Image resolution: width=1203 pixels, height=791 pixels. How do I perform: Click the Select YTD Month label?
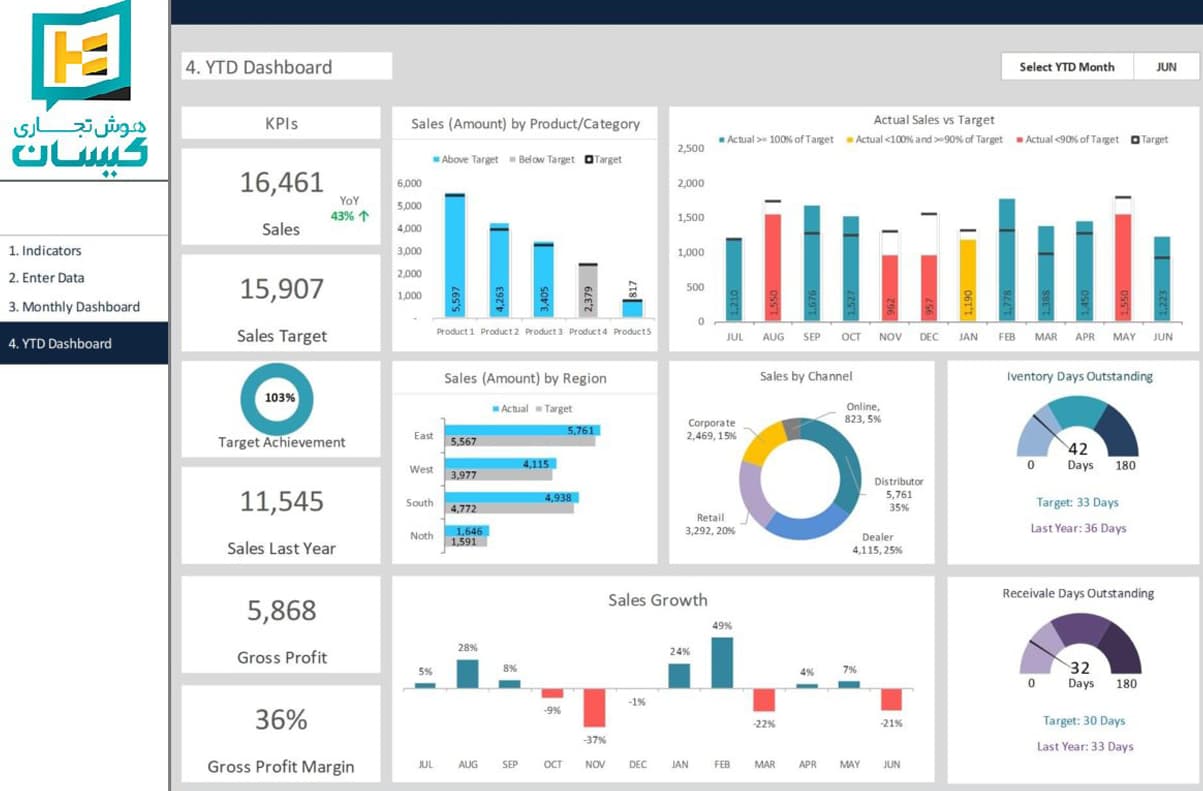click(x=1066, y=67)
